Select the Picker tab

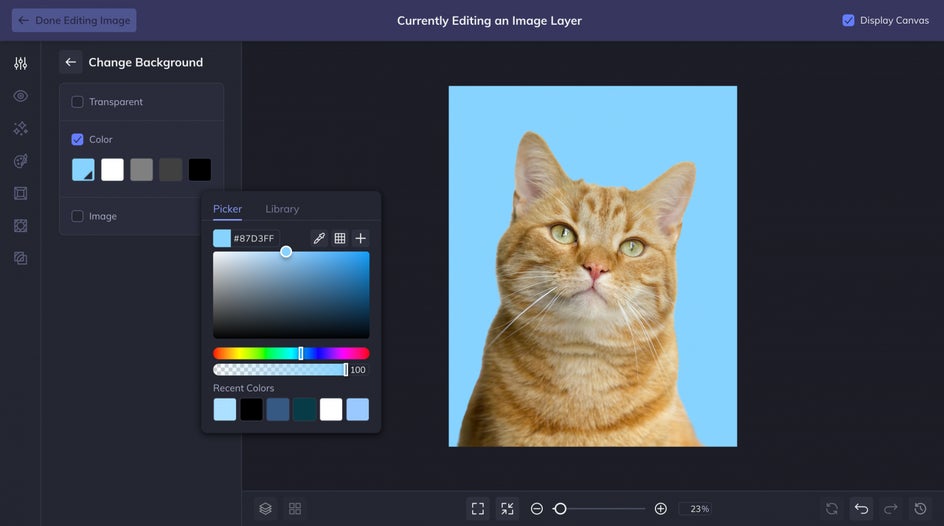[x=227, y=209]
